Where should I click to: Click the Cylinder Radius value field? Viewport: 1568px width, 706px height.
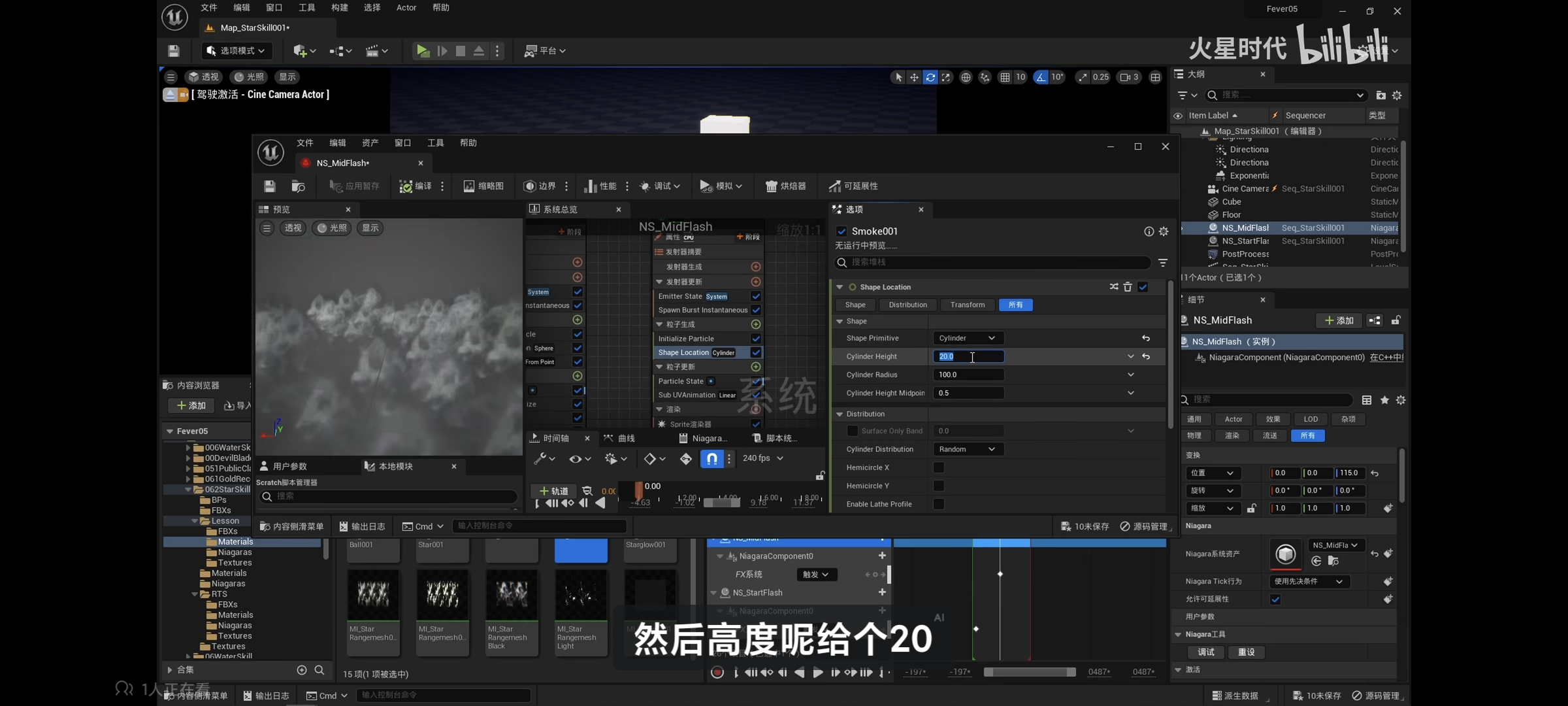point(968,375)
